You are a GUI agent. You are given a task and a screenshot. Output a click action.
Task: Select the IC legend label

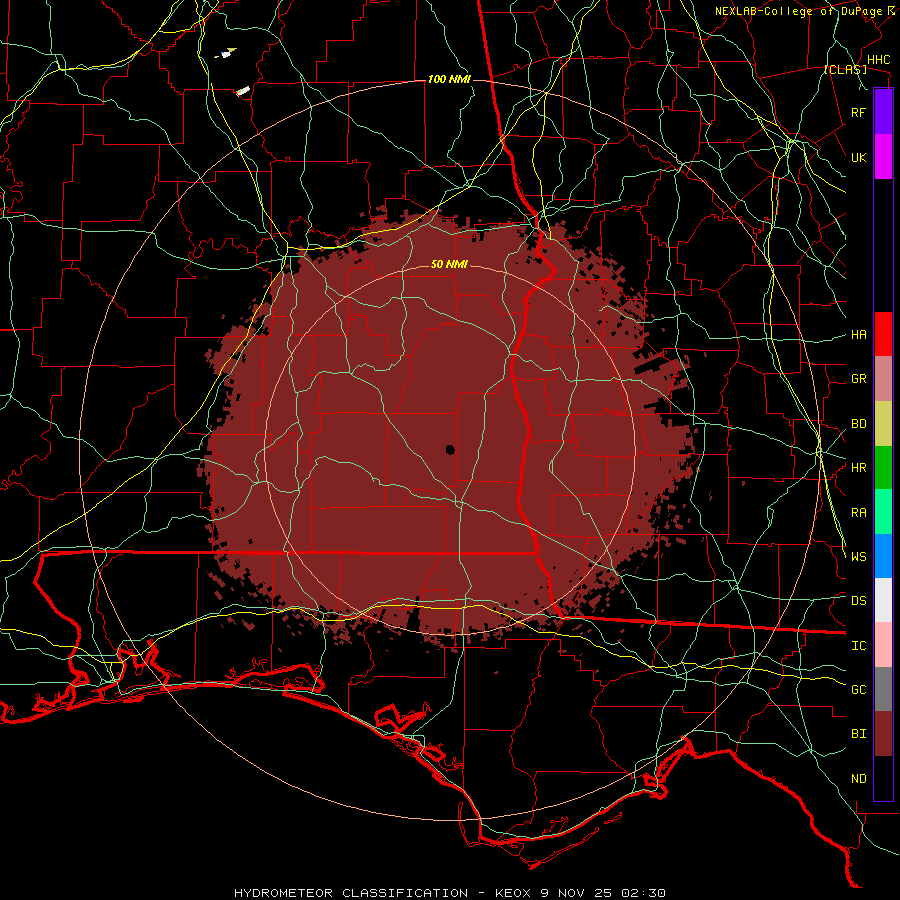(x=858, y=646)
